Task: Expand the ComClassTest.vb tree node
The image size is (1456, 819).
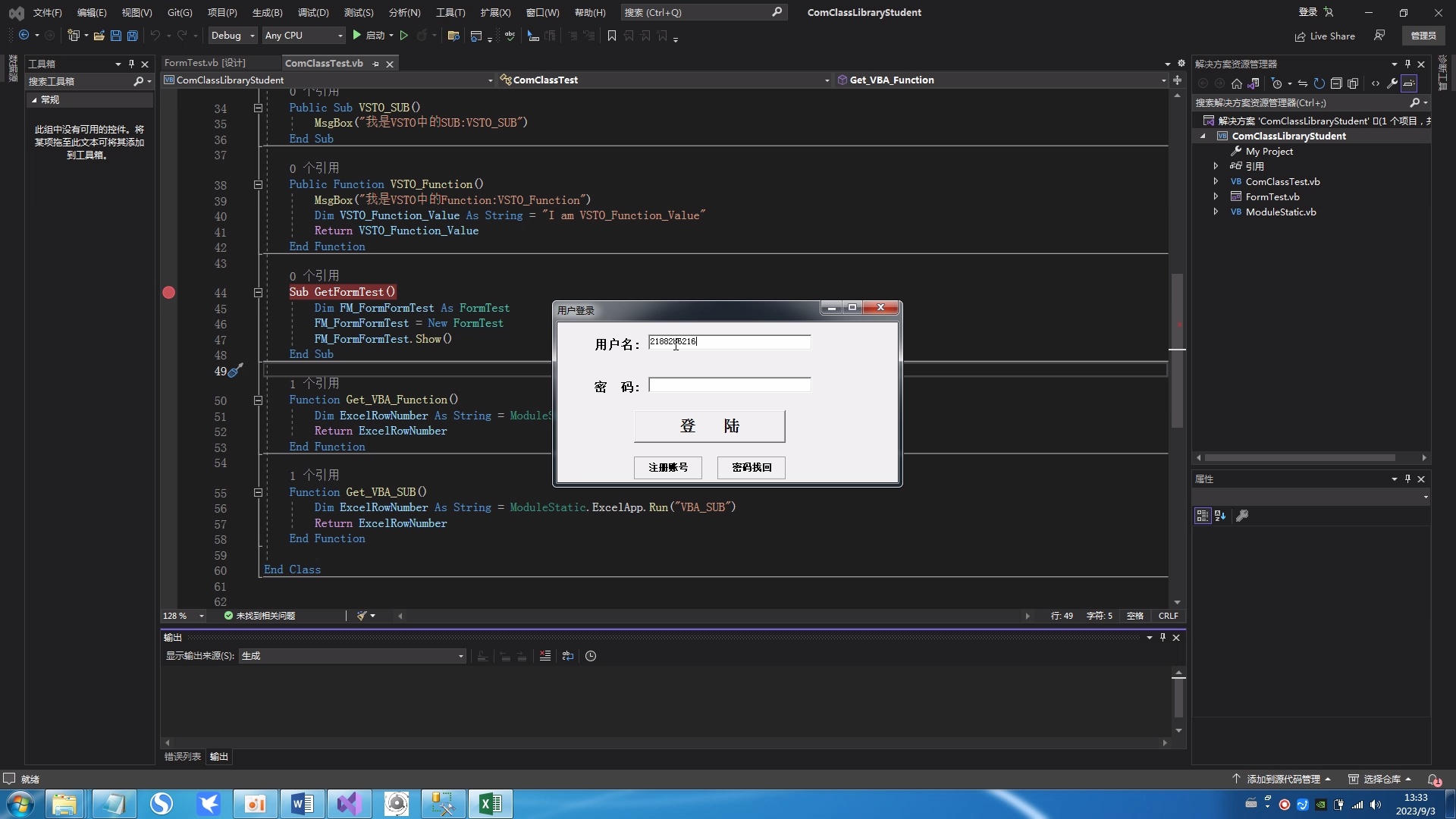Action: (x=1216, y=181)
